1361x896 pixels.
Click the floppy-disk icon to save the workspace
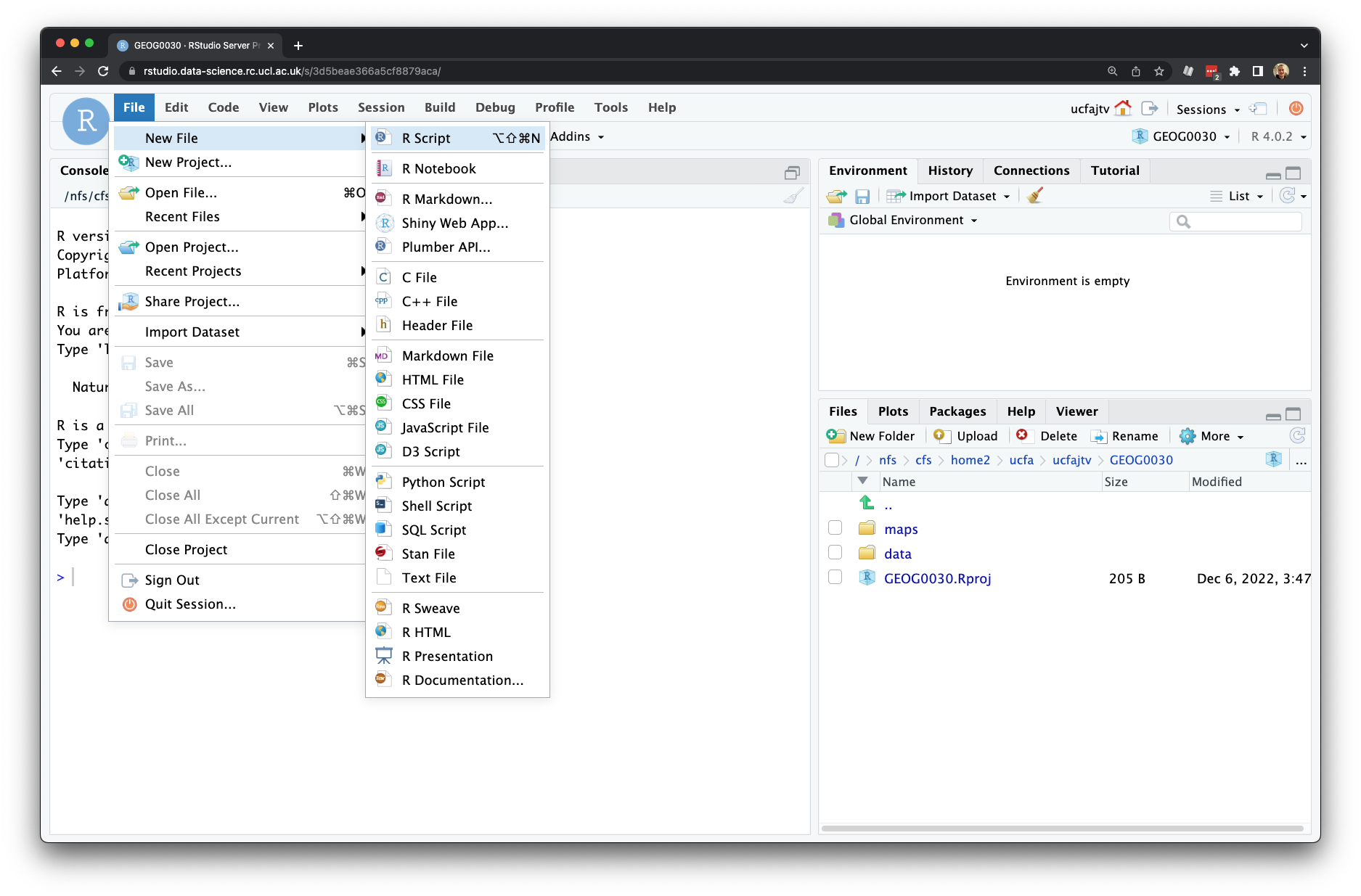[862, 196]
